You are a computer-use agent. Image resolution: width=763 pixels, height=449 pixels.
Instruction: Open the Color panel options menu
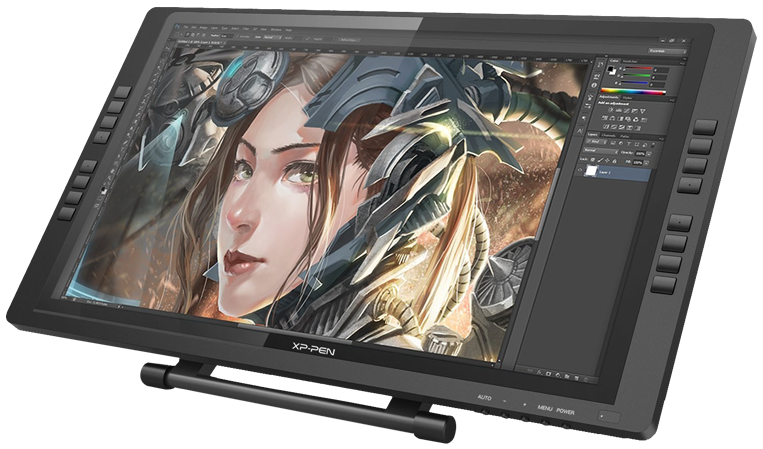(x=682, y=63)
